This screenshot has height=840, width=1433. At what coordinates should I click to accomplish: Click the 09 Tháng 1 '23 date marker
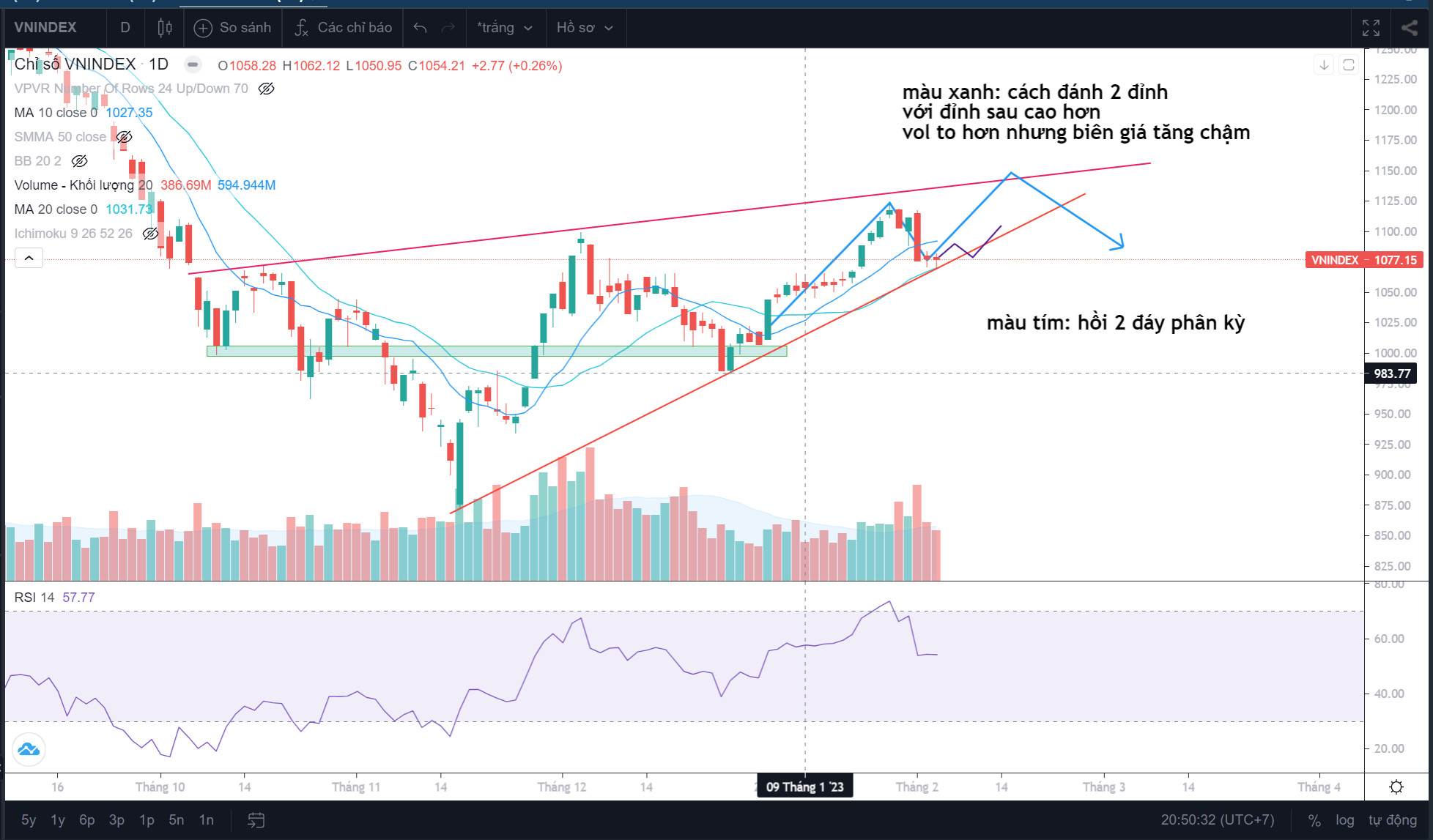[805, 787]
